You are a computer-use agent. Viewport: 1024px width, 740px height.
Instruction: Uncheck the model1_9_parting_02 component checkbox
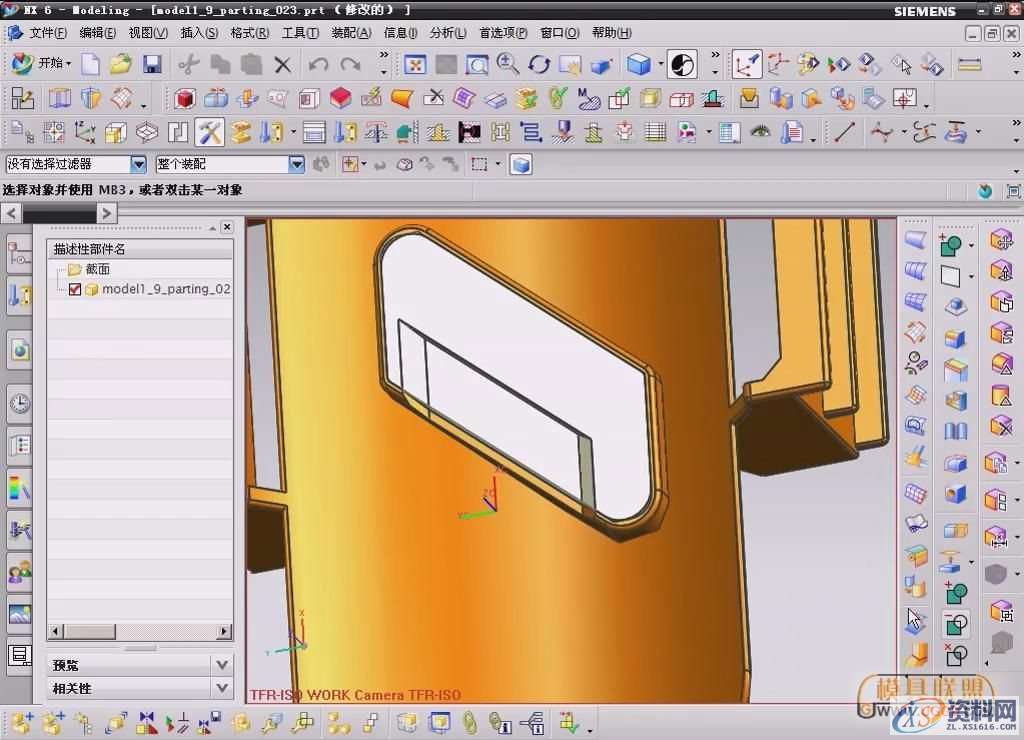click(75, 289)
